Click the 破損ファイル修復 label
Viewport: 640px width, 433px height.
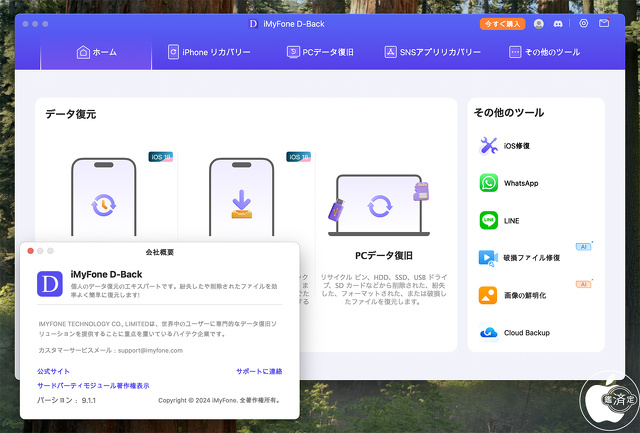tap(532, 258)
